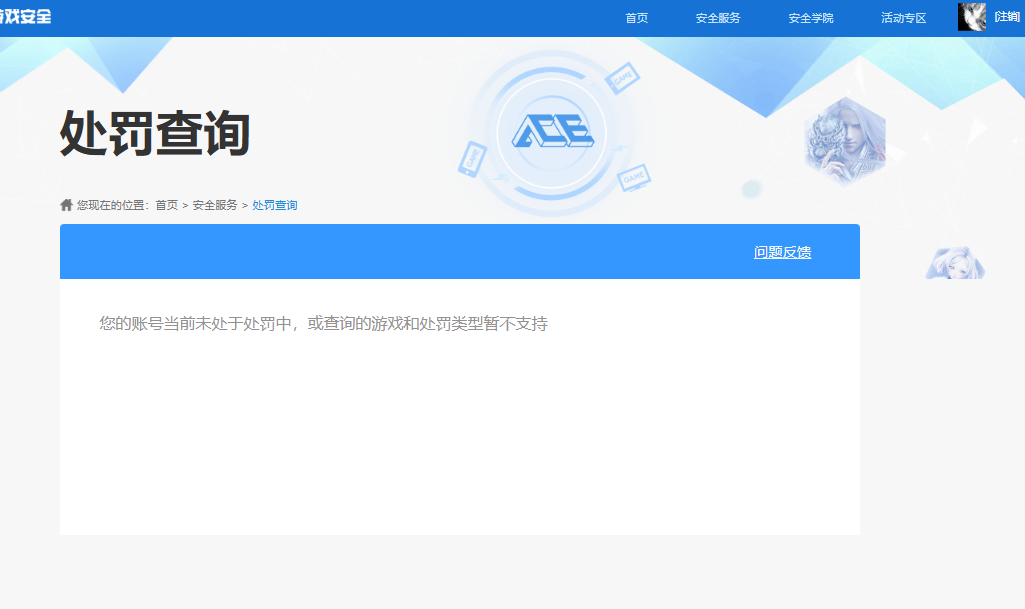
Task: Select the 处罚查询 breadcrumb entry
Action: coord(275,205)
